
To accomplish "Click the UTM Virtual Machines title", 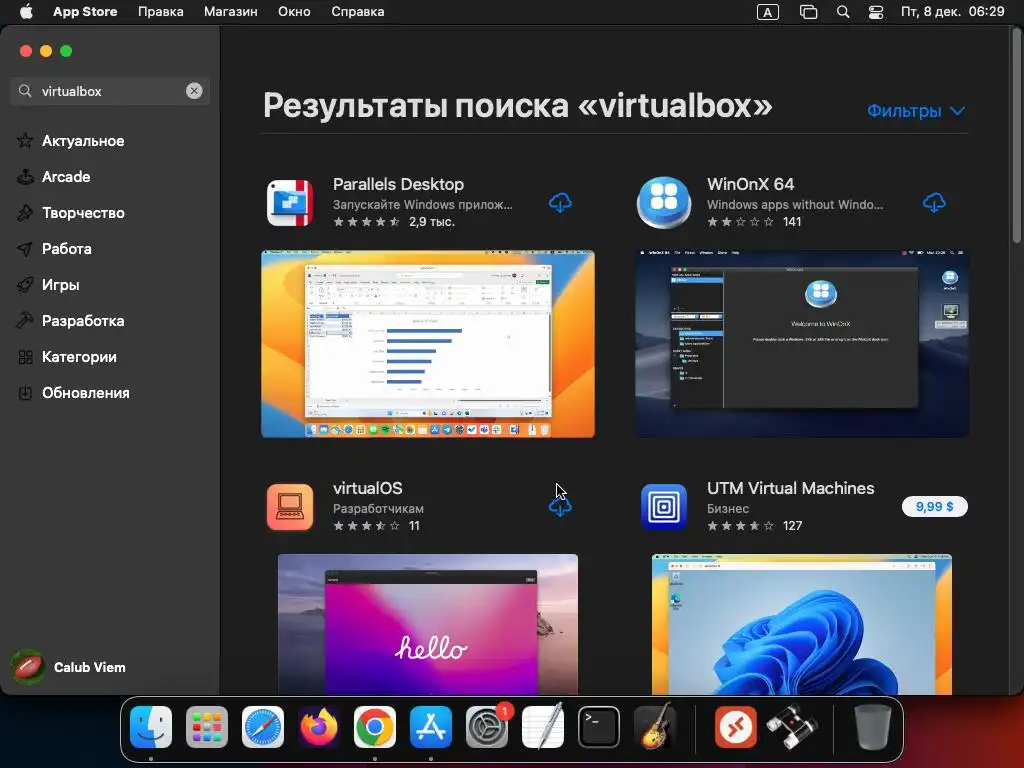I will click(790, 488).
